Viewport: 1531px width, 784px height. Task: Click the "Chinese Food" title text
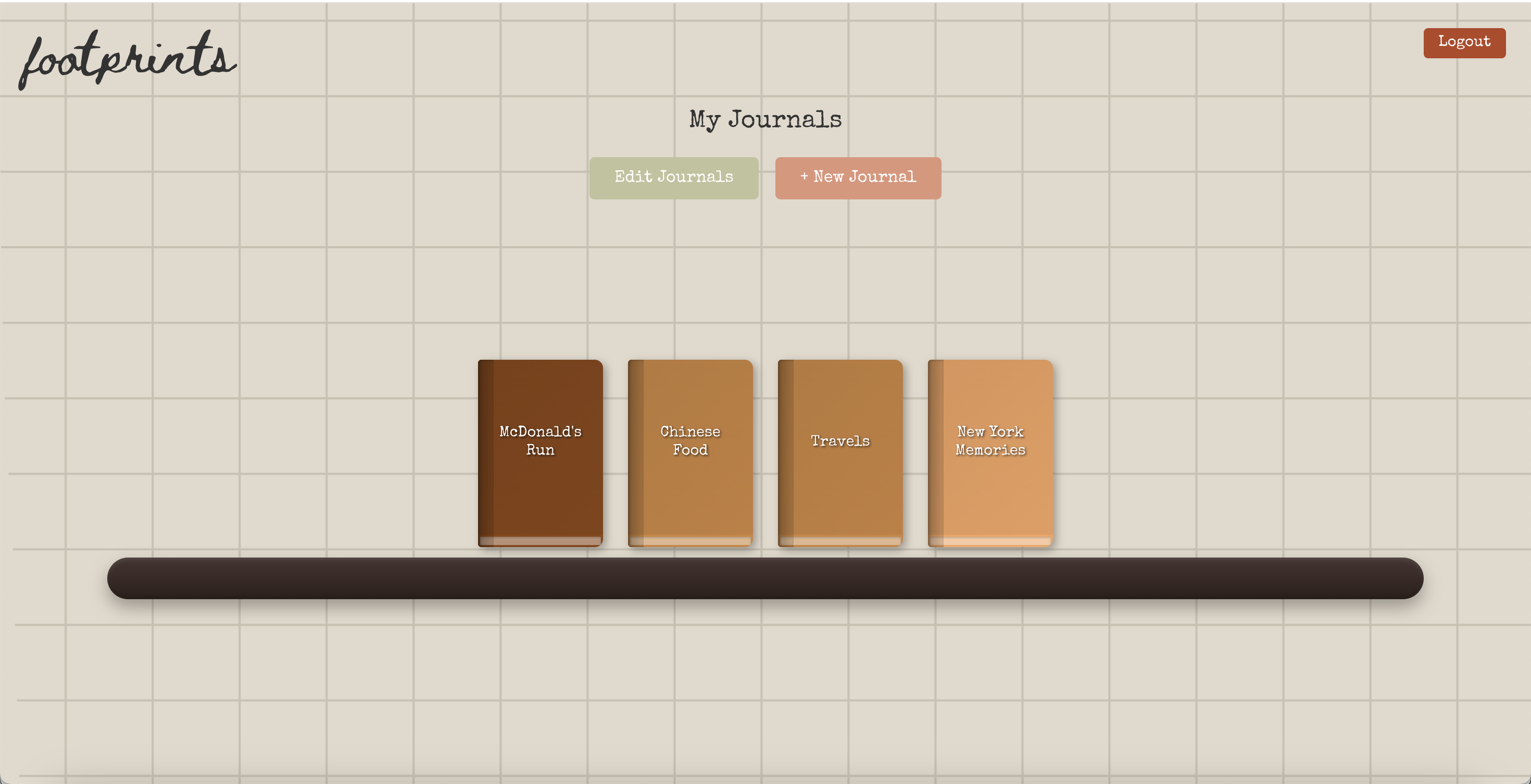tap(690, 440)
